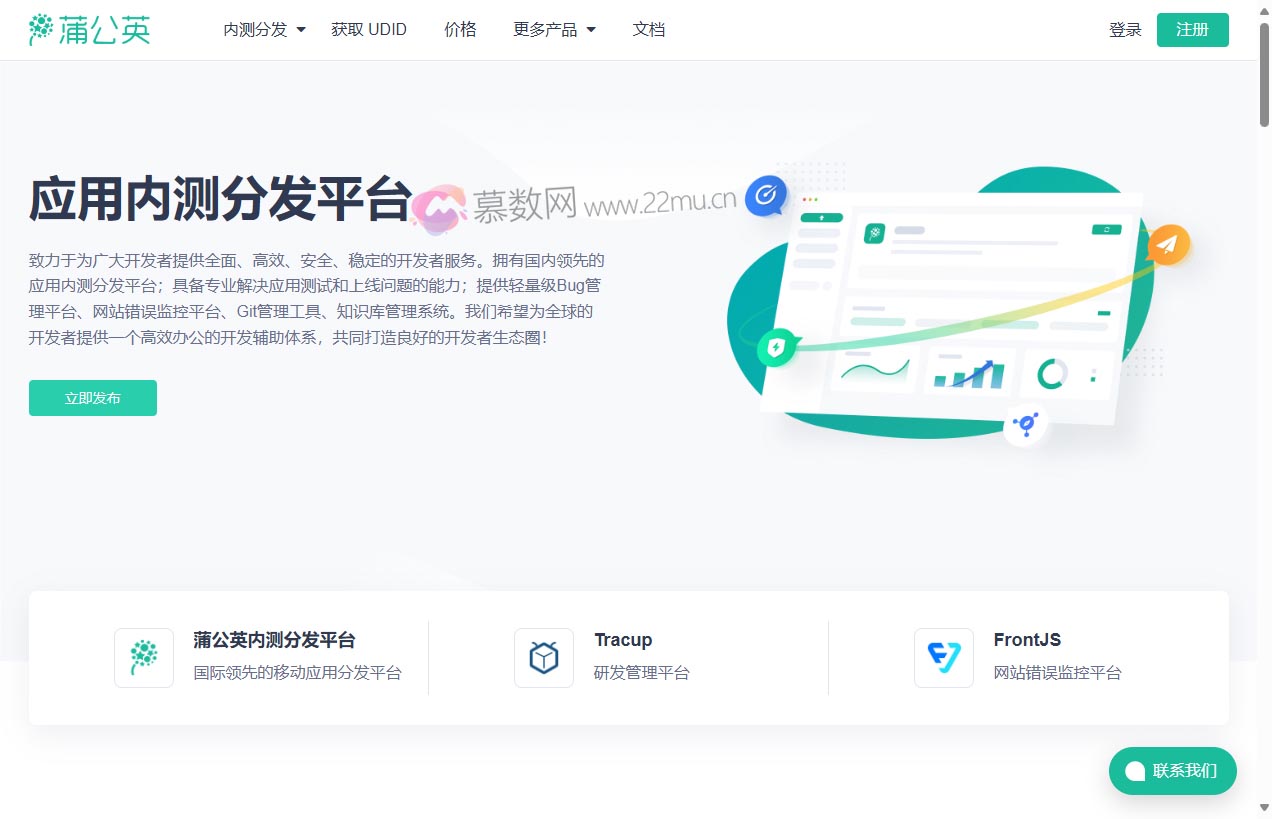Click the Pgyer dandelion product card icon
Screen dimensions: 1272x819
click(144, 658)
